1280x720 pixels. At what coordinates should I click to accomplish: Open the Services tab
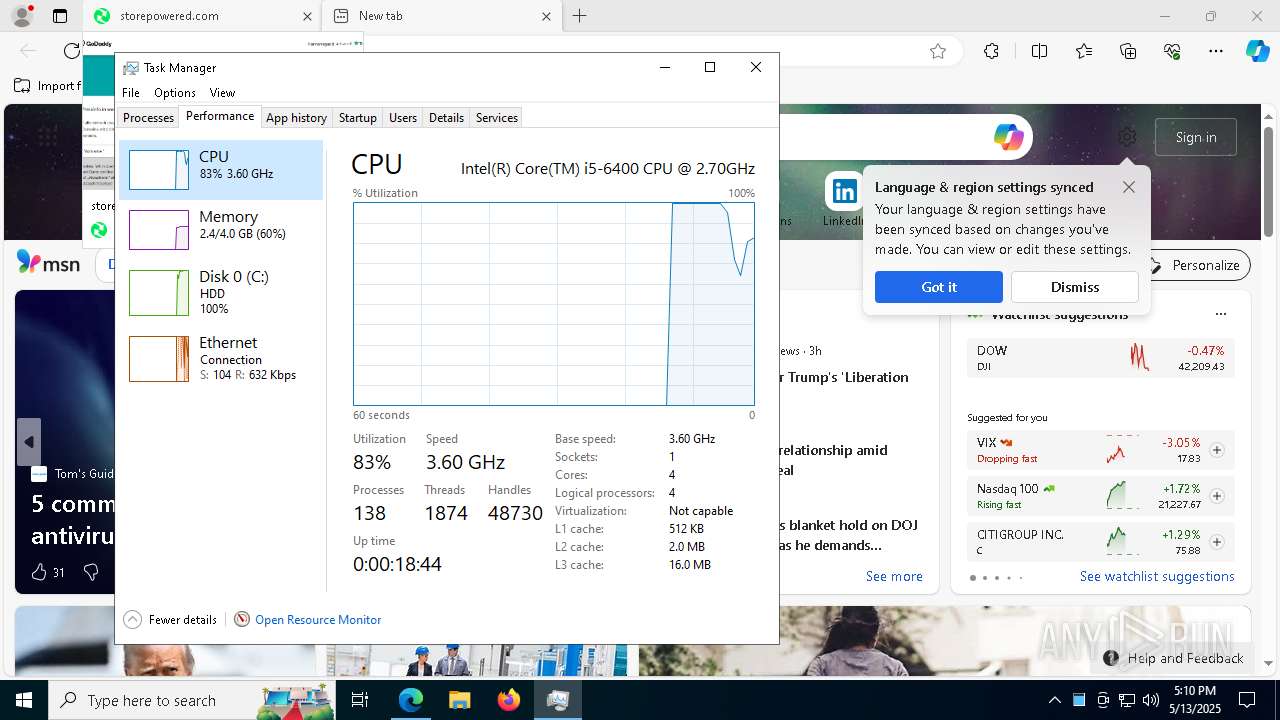point(497,118)
